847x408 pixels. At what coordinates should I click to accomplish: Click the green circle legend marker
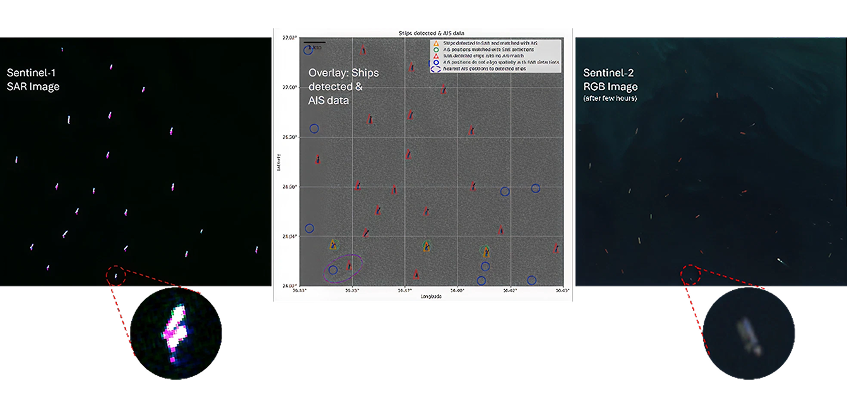[x=434, y=49]
